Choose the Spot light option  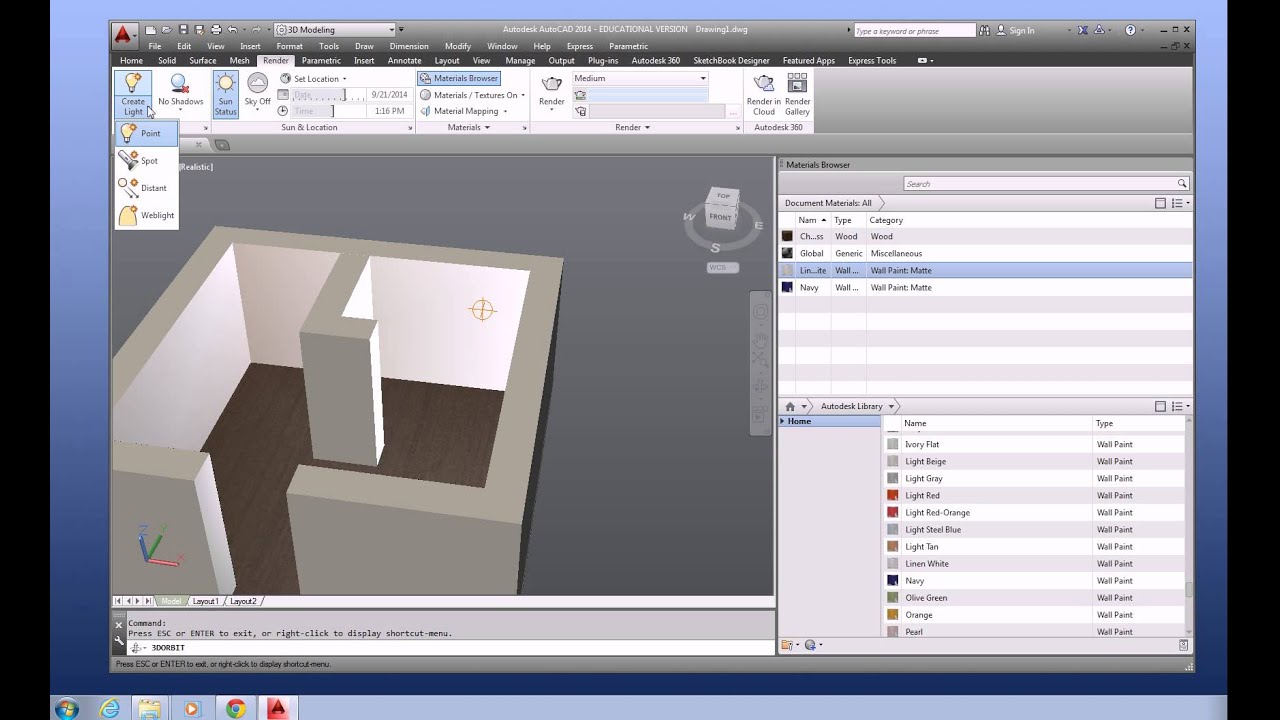[146, 160]
